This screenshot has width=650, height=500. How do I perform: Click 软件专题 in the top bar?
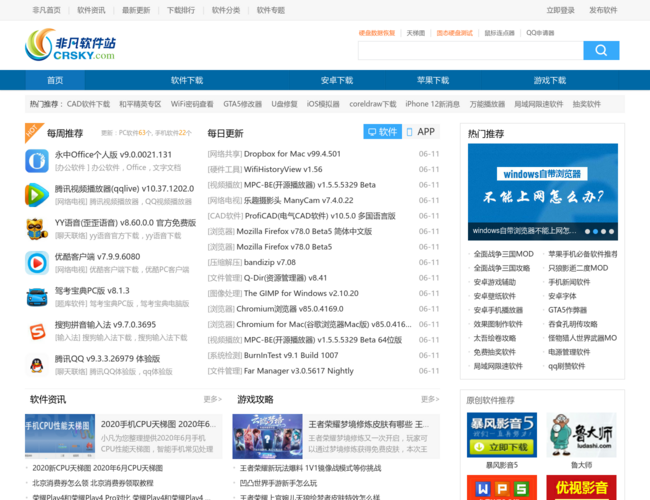click(271, 10)
